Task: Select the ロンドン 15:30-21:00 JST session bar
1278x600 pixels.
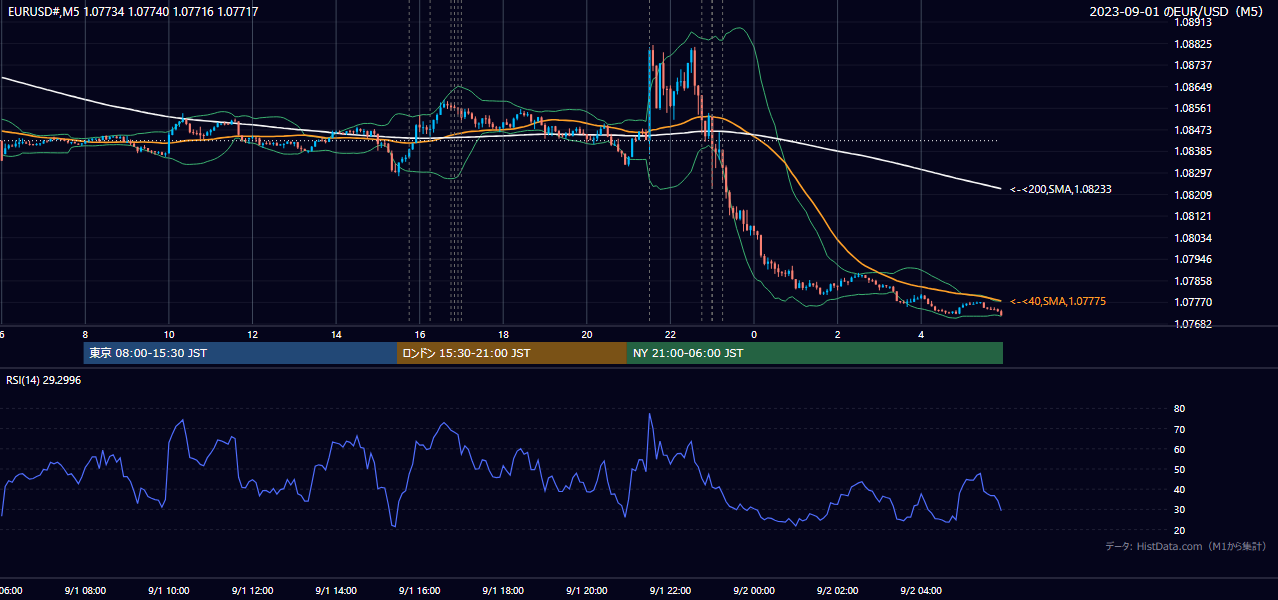Action: pyautogui.click(x=512, y=353)
